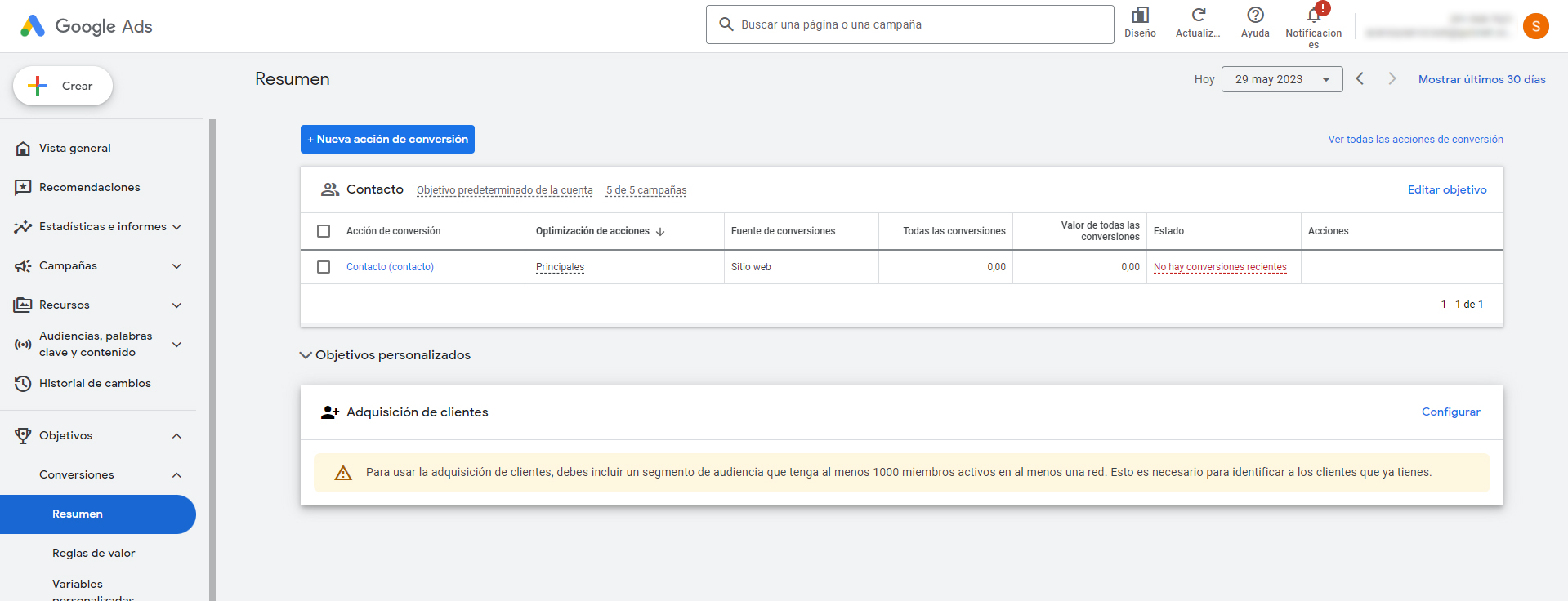The height and width of the screenshot is (601, 1568).
Task: Click Mostrar últimos 30 días link
Action: [x=1481, y=79]
